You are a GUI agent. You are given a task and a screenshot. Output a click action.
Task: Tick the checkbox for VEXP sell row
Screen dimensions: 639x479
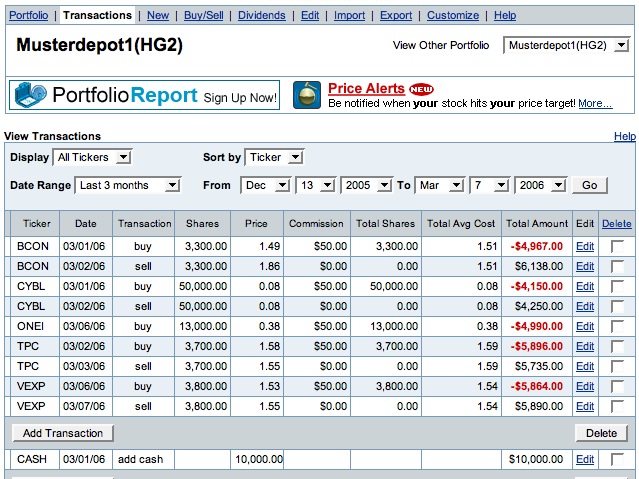click(617, 406)
